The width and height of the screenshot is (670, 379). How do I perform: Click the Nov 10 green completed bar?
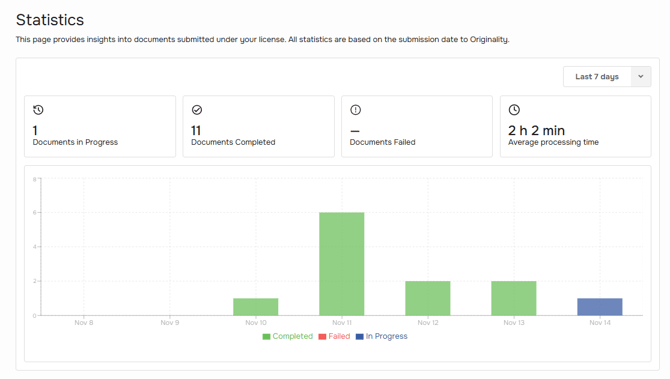click(x=256, y=307)
